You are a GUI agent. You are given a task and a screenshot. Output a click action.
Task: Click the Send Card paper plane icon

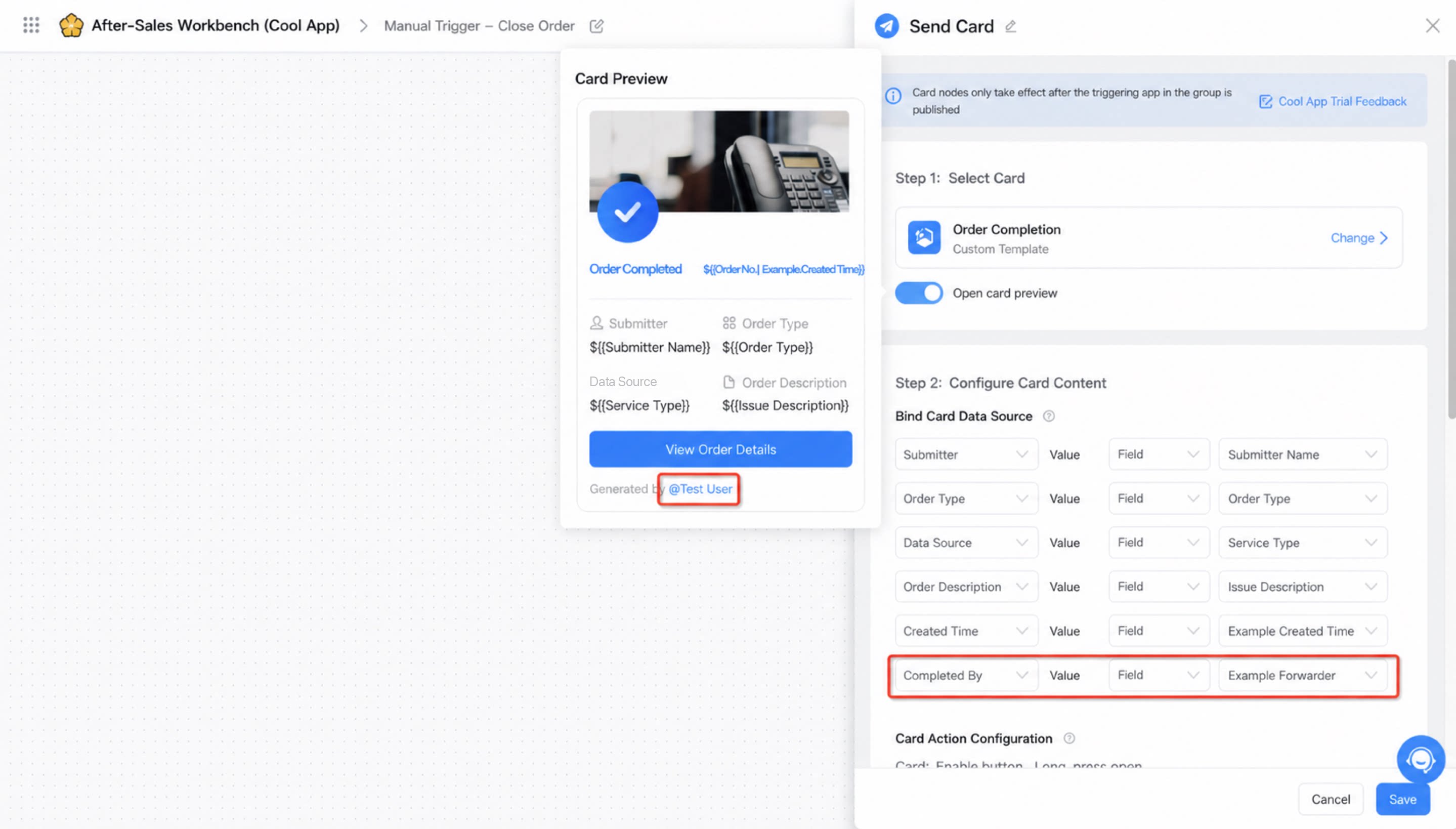pyautogui.click(x=886, y=26)
